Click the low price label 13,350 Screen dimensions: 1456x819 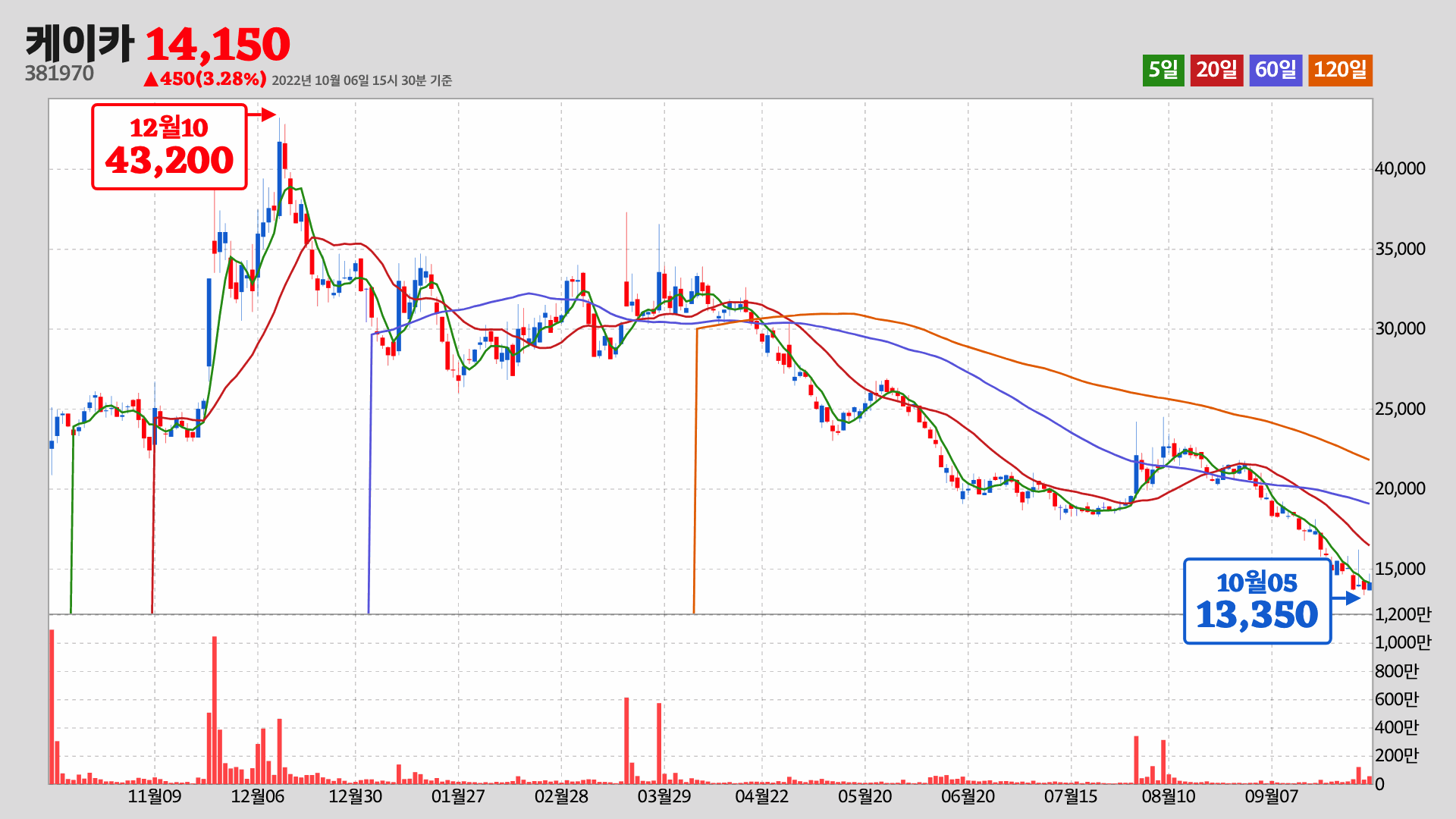coord(1257,615)
